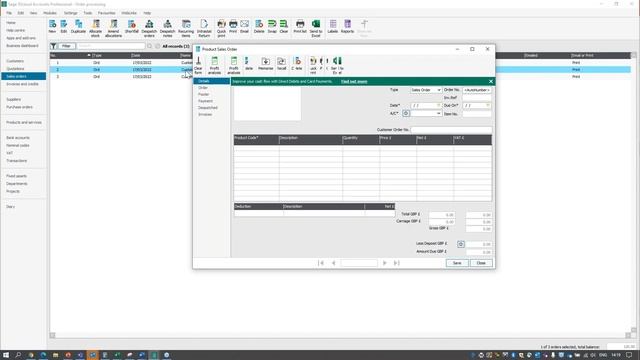The image size is (640, 360).
Task: Click the Order No. AutoNumber field
Action: (477, 90)
